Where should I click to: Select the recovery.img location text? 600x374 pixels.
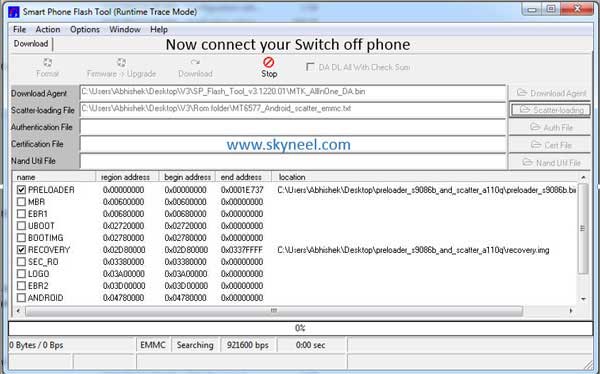tap(413, 250)
